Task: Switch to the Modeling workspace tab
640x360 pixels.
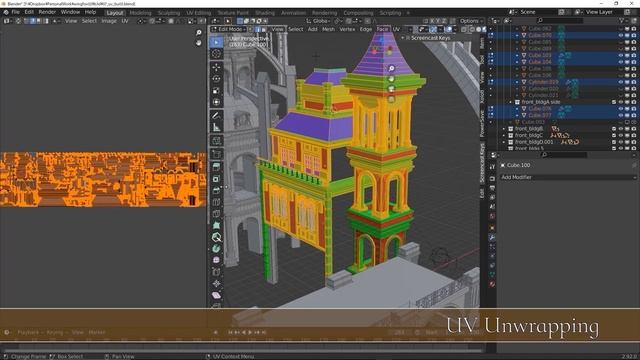Action: click(140, 13)
